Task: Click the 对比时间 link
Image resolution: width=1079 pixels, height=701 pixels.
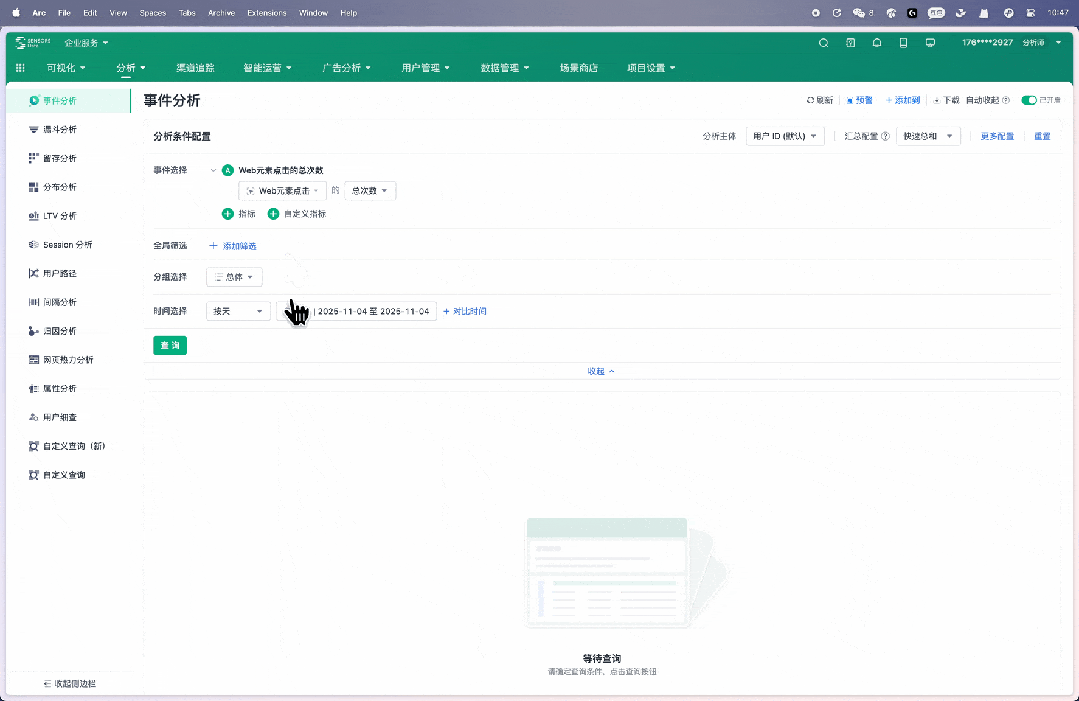Action: (465, 311)
